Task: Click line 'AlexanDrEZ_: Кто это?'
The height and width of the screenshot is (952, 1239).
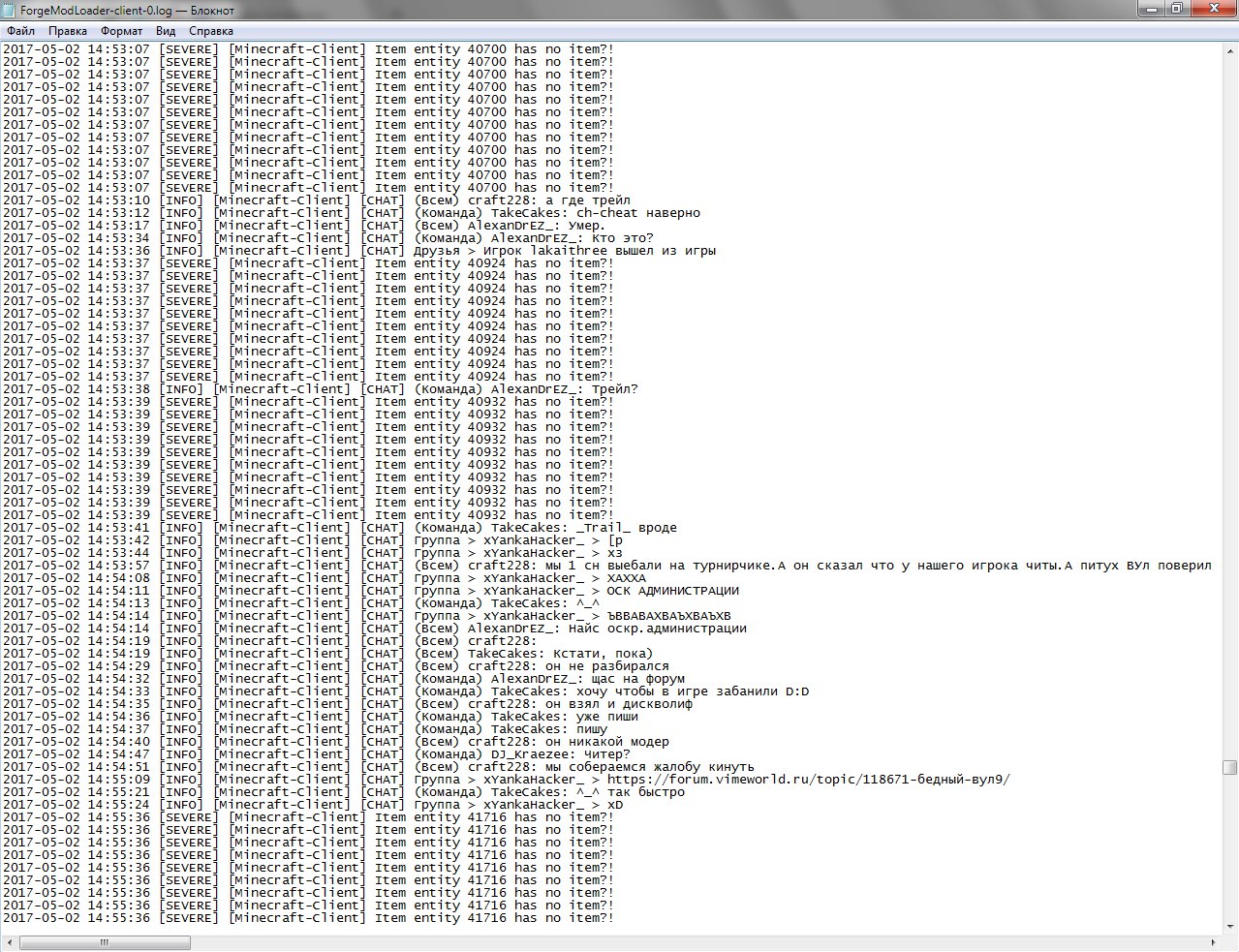Action: pyautogui.click(x=327, y=238)
